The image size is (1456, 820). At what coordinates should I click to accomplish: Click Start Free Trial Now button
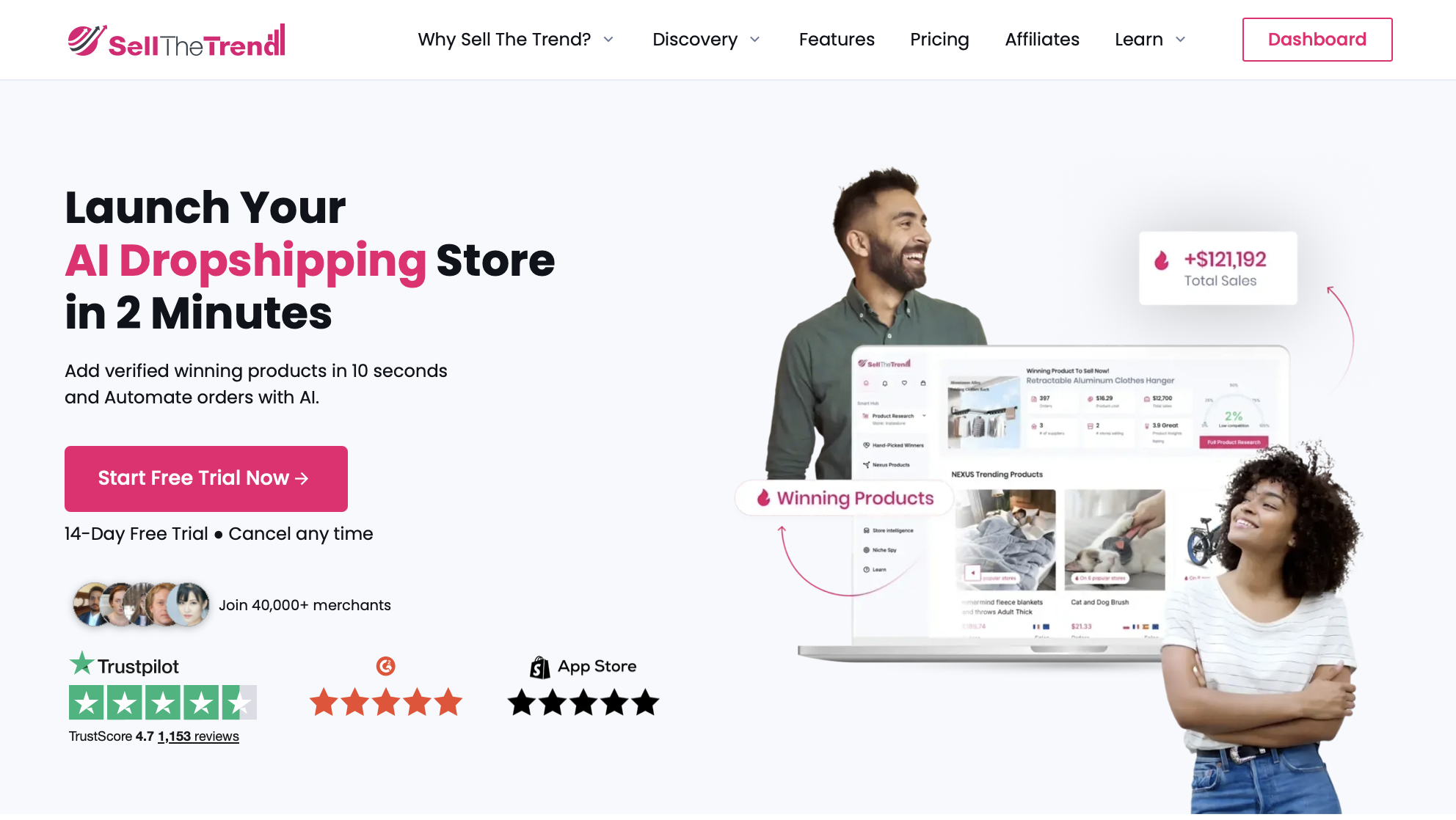point(206,479)
